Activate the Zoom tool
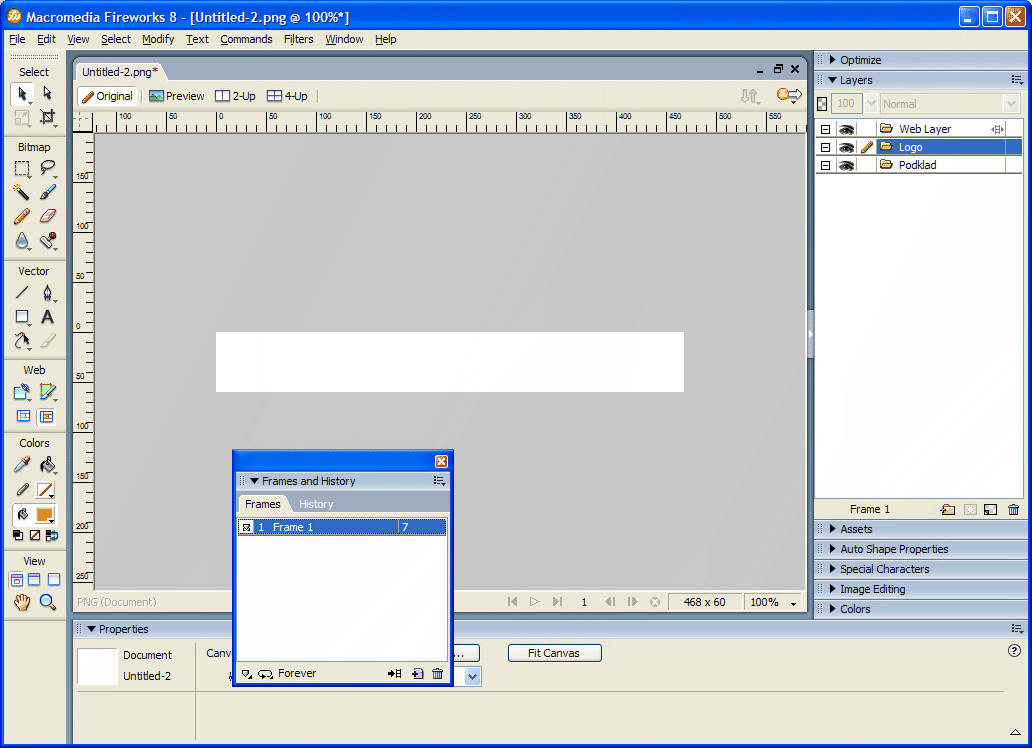1032x748 pixels. tap(47, 602)
